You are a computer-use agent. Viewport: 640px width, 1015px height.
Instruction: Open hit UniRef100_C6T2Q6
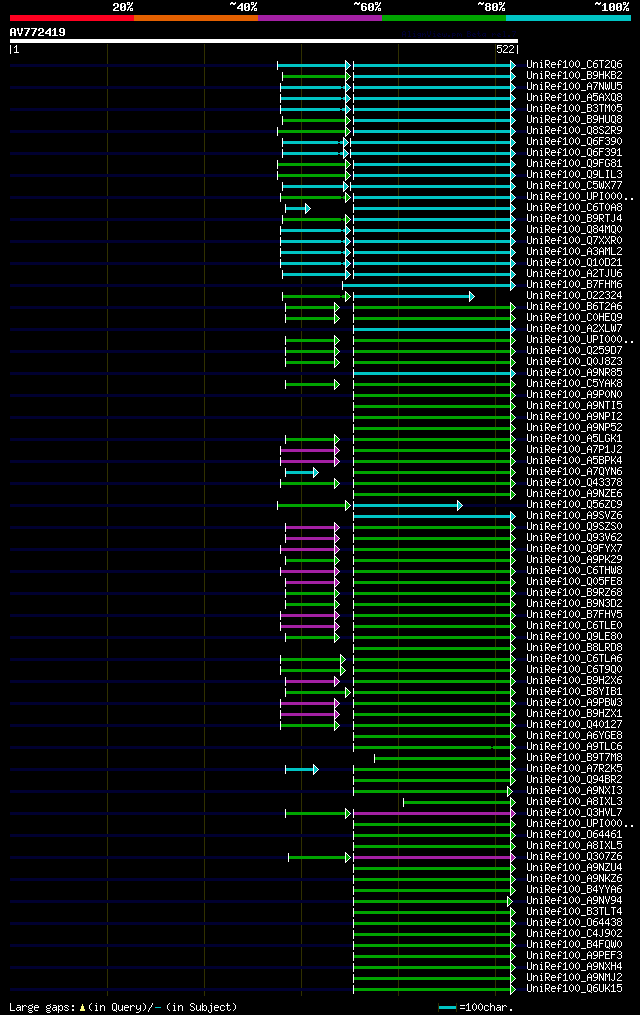(x=574, y=65)
